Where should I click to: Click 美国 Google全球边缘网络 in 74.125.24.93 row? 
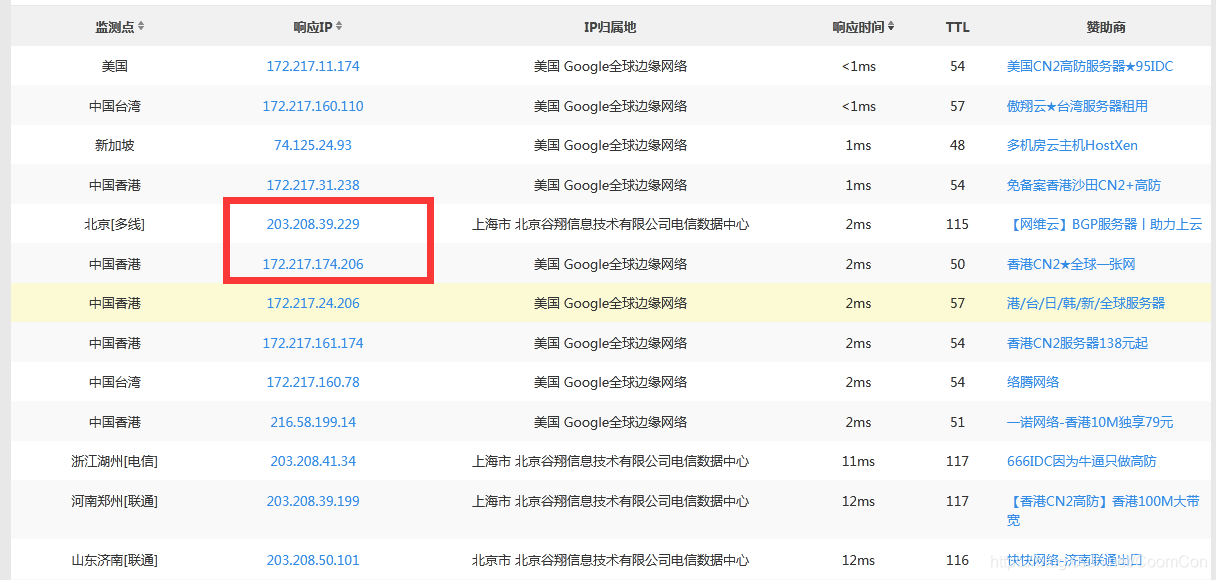(610, 145)
